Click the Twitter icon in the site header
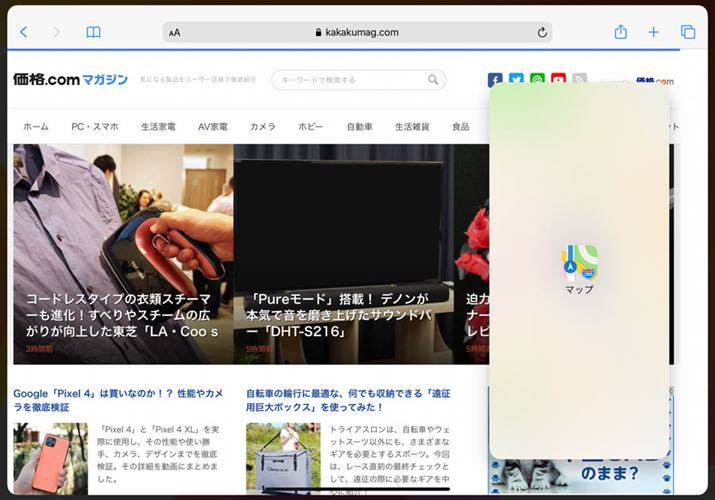This screenshot has height=500, width=715. click(516, 80)
